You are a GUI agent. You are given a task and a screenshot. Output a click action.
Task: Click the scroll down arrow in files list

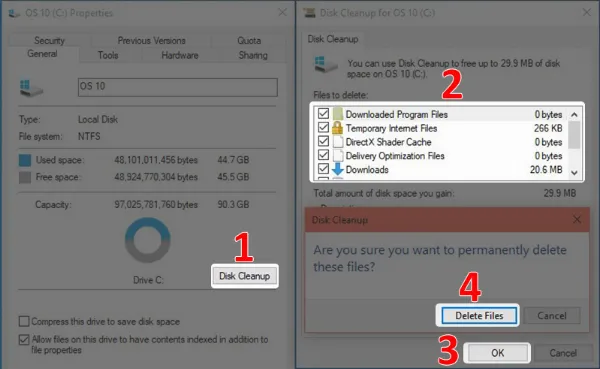[x=574, y=173]
